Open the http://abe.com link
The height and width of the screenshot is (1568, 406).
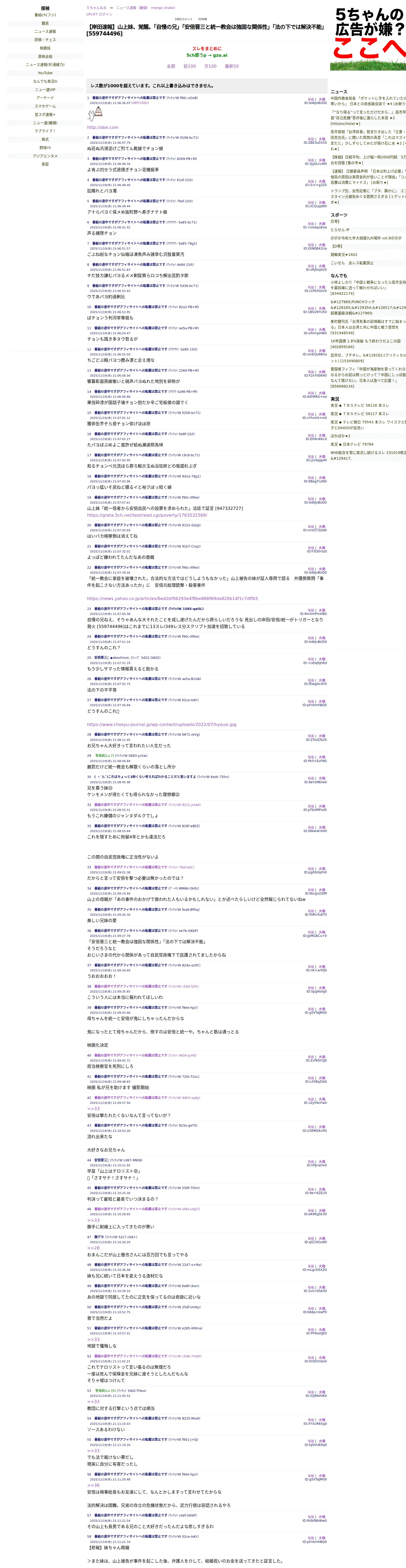(x=103, y=128)
